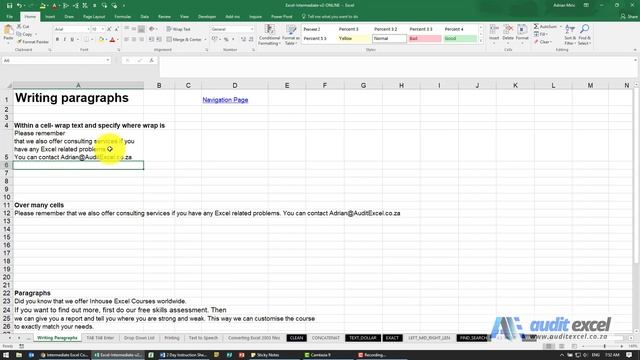
Task: Switch to the Data tab
Action: 144,17
